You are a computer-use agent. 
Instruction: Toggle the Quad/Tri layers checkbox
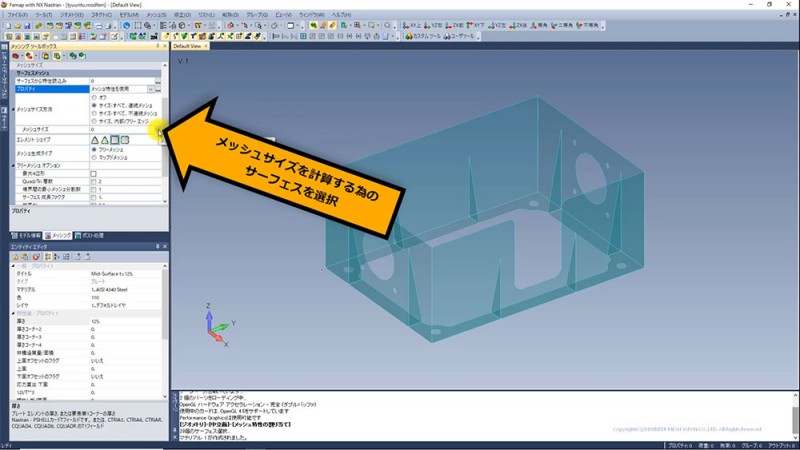pyautogui.click(x=93, y=182)
